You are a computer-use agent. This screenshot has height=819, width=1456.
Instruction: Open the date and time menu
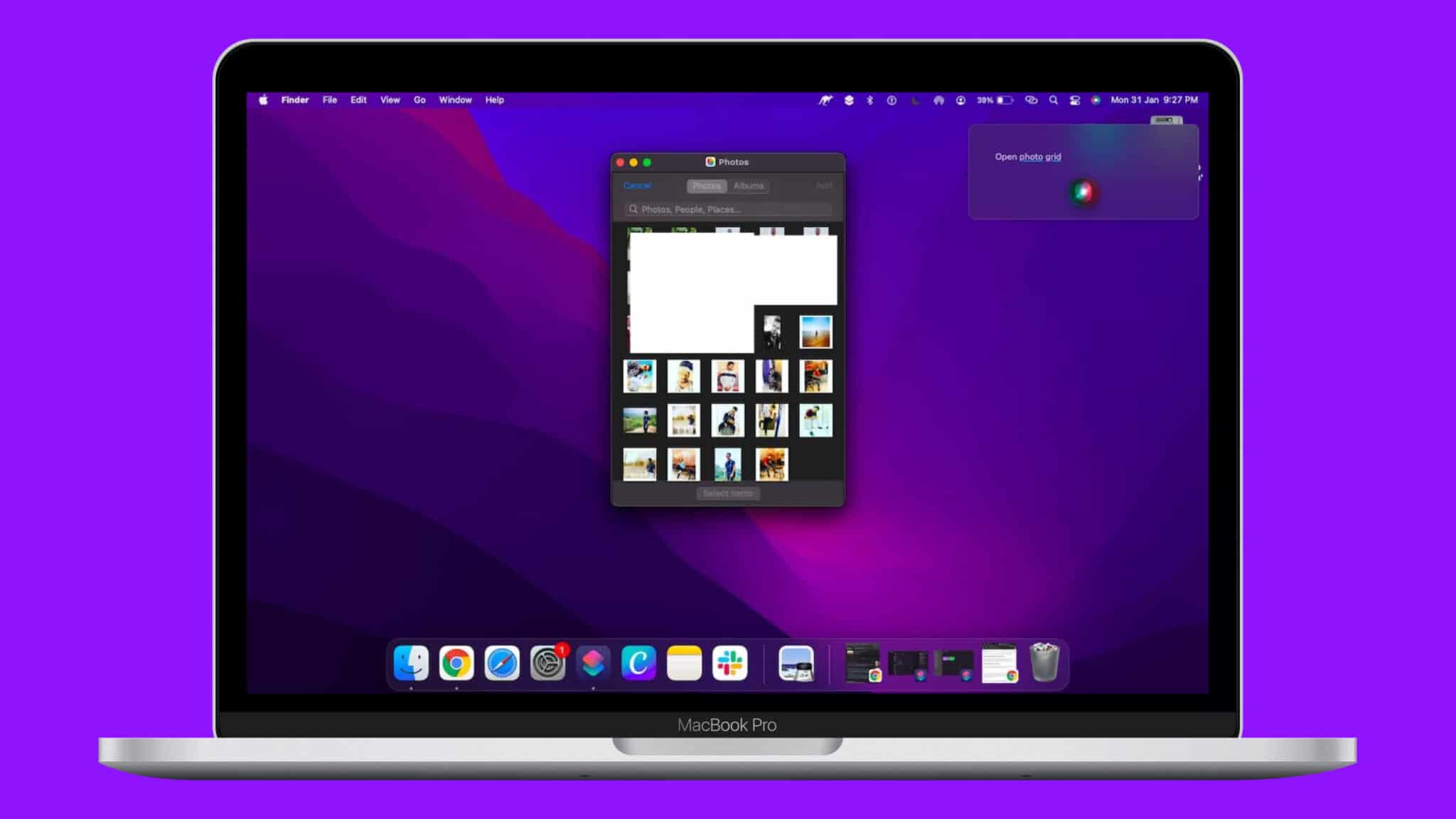[x=1154, y=100]
